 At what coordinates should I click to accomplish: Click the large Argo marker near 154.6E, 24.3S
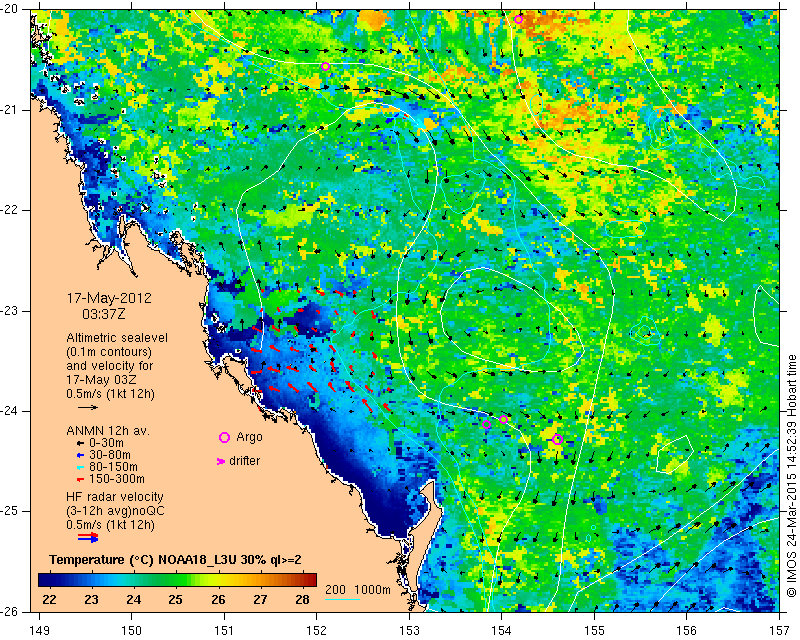pyautogui.click(x=557, y=439)
